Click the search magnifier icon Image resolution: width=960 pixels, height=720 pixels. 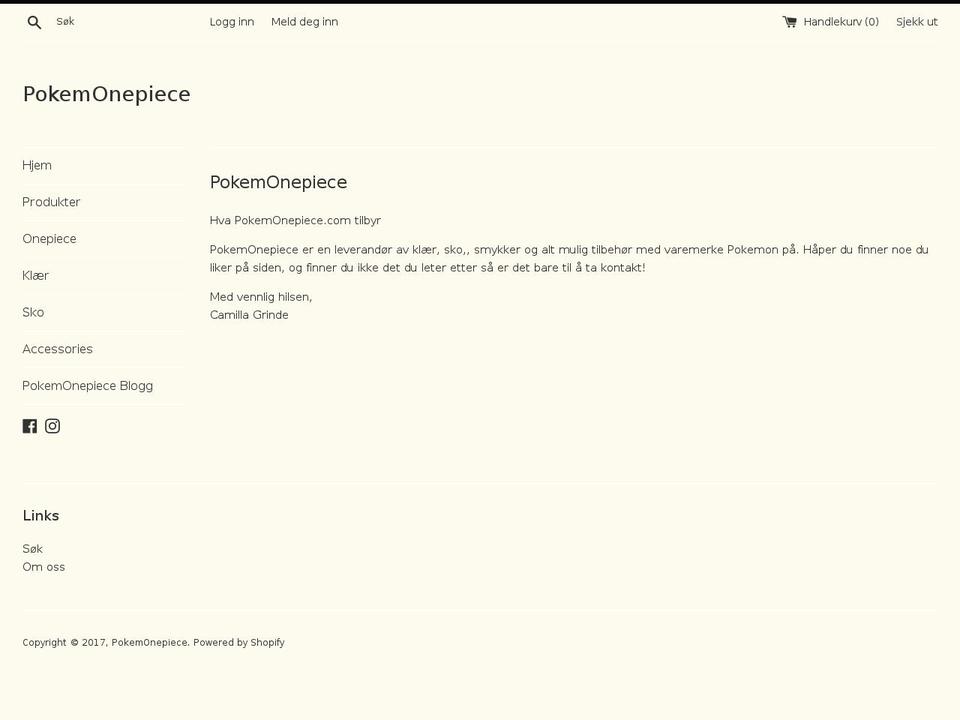point(33,21)
